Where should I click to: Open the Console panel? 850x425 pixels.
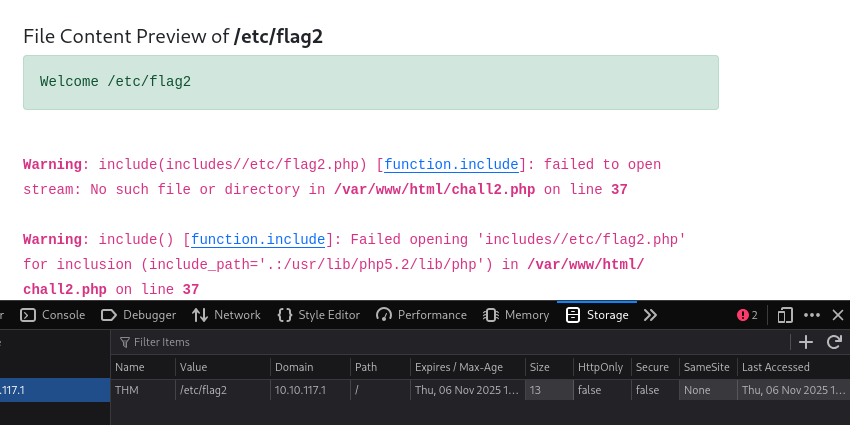53,315
